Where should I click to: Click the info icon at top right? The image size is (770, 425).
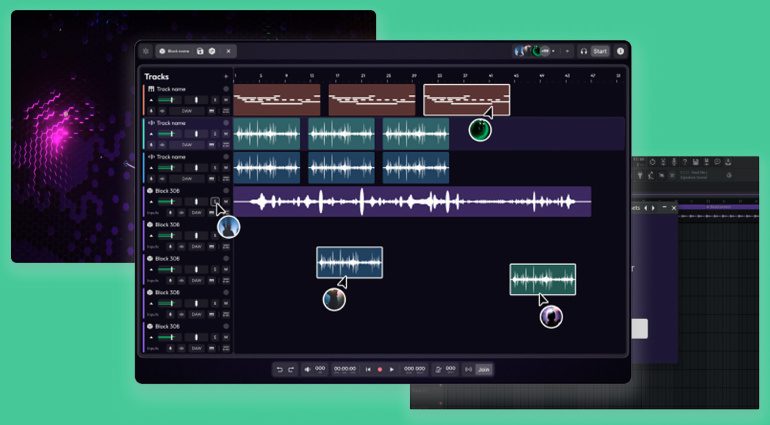pos(620,51)
